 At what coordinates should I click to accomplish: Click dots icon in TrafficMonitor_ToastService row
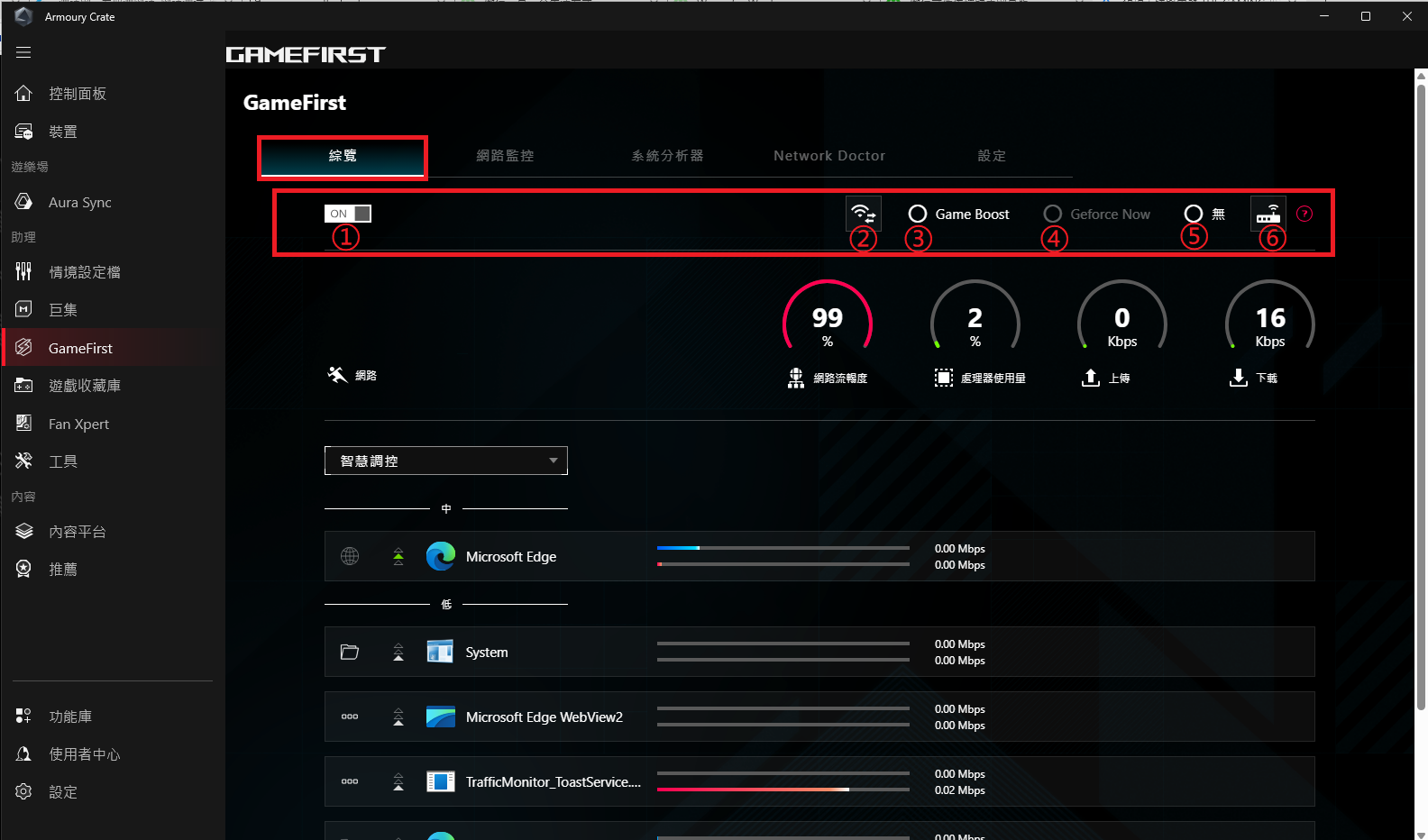(350, 781)
